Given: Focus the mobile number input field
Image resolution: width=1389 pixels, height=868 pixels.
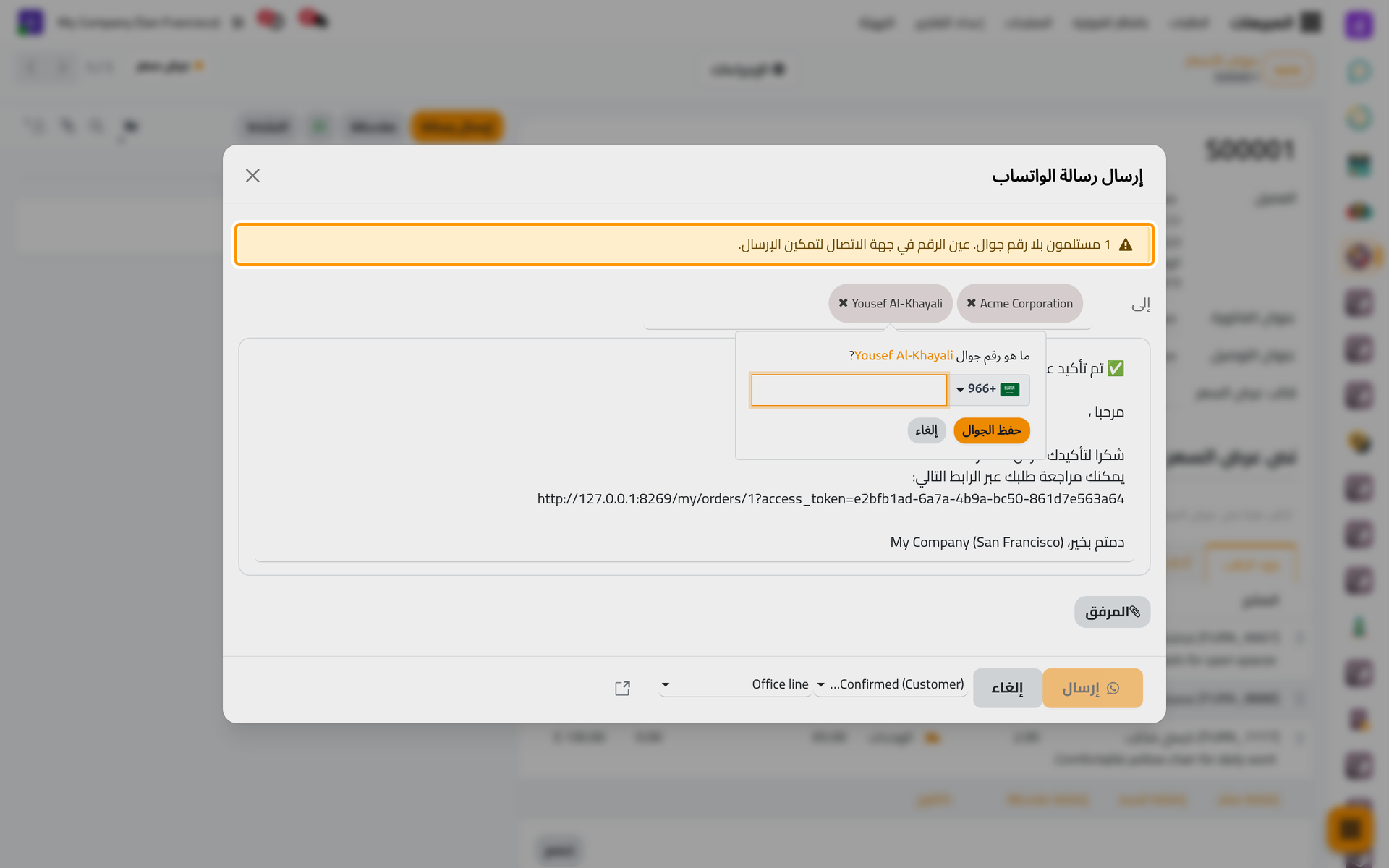Looking at the screenshot, I should pos(849,390).
